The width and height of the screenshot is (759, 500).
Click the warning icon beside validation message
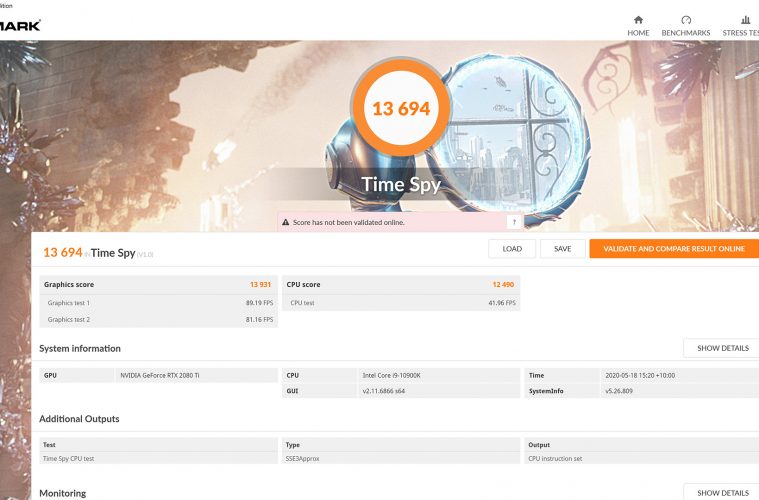(286, 222)
